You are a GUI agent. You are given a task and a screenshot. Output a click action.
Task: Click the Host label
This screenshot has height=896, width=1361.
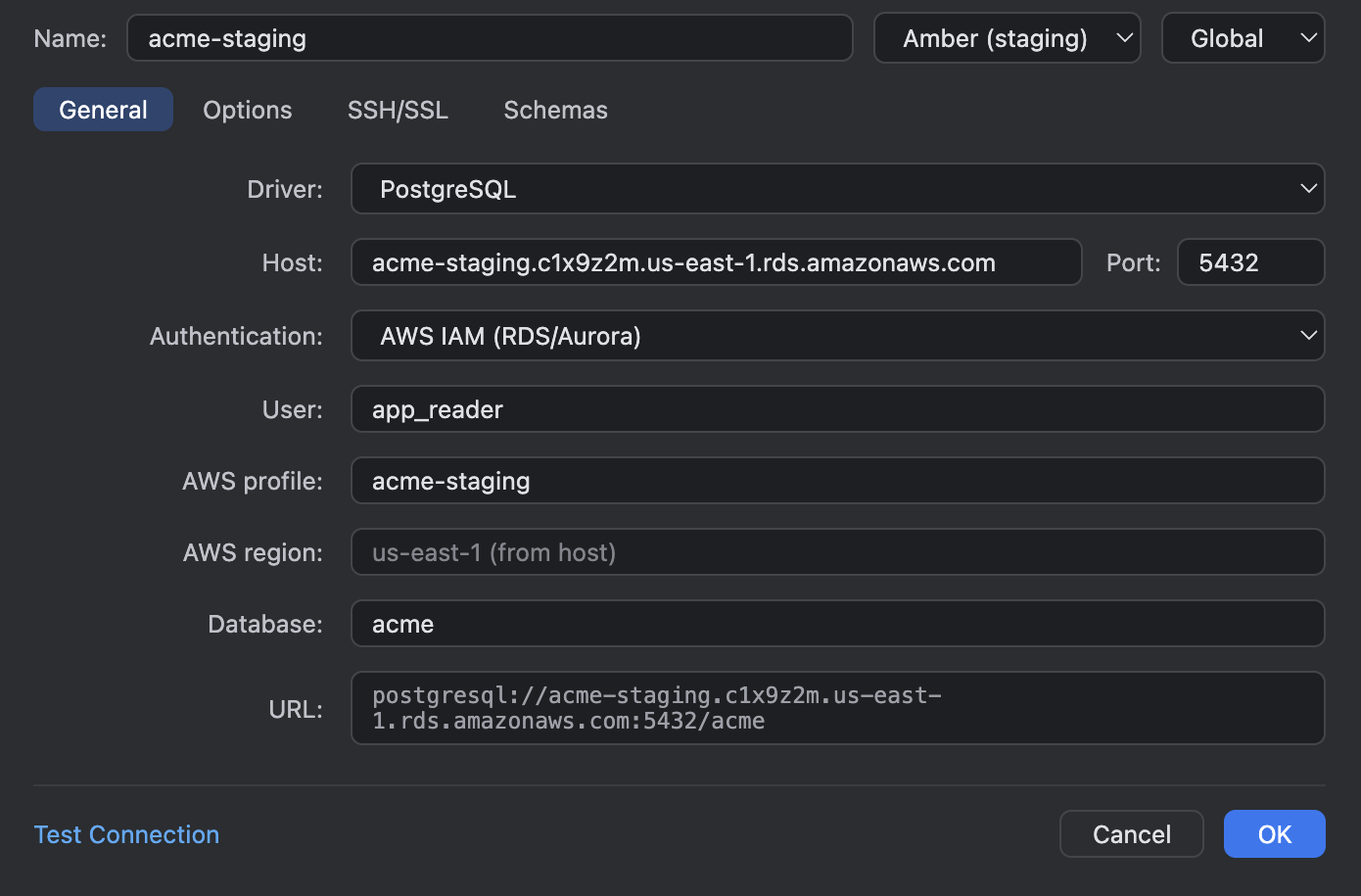pos(292,262)
